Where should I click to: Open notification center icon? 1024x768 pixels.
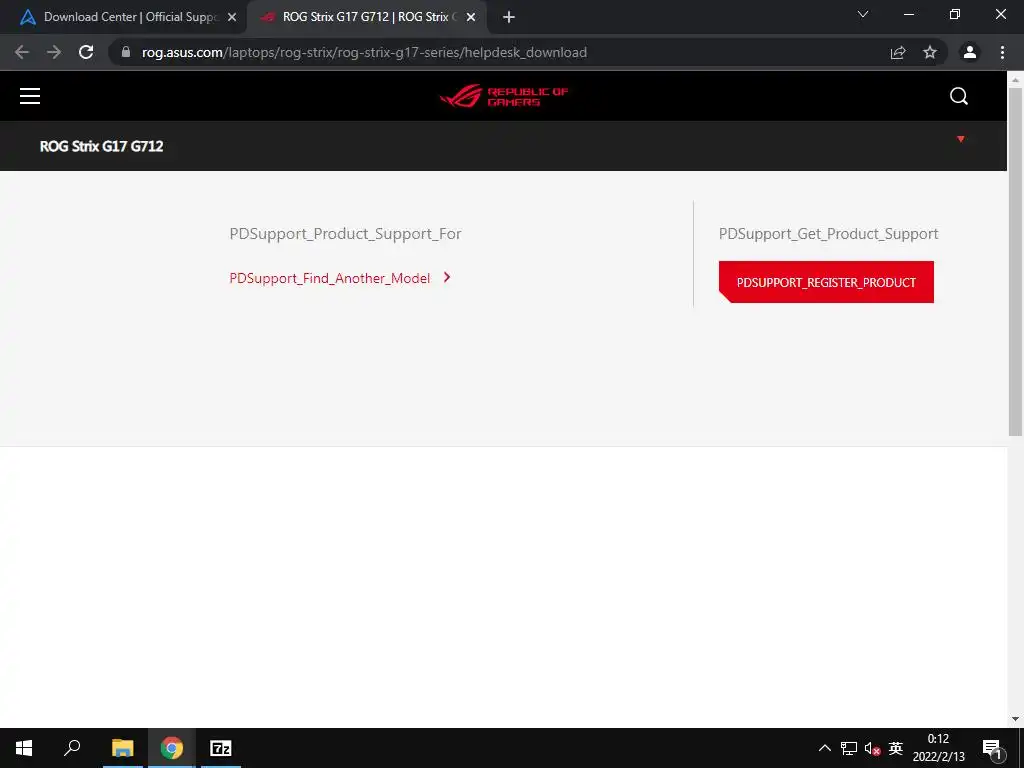point(991,748)
